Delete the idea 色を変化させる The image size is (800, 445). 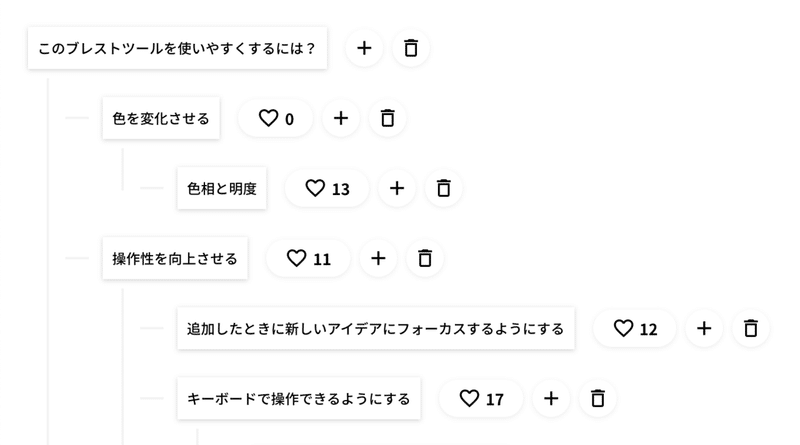pos(388,118)
